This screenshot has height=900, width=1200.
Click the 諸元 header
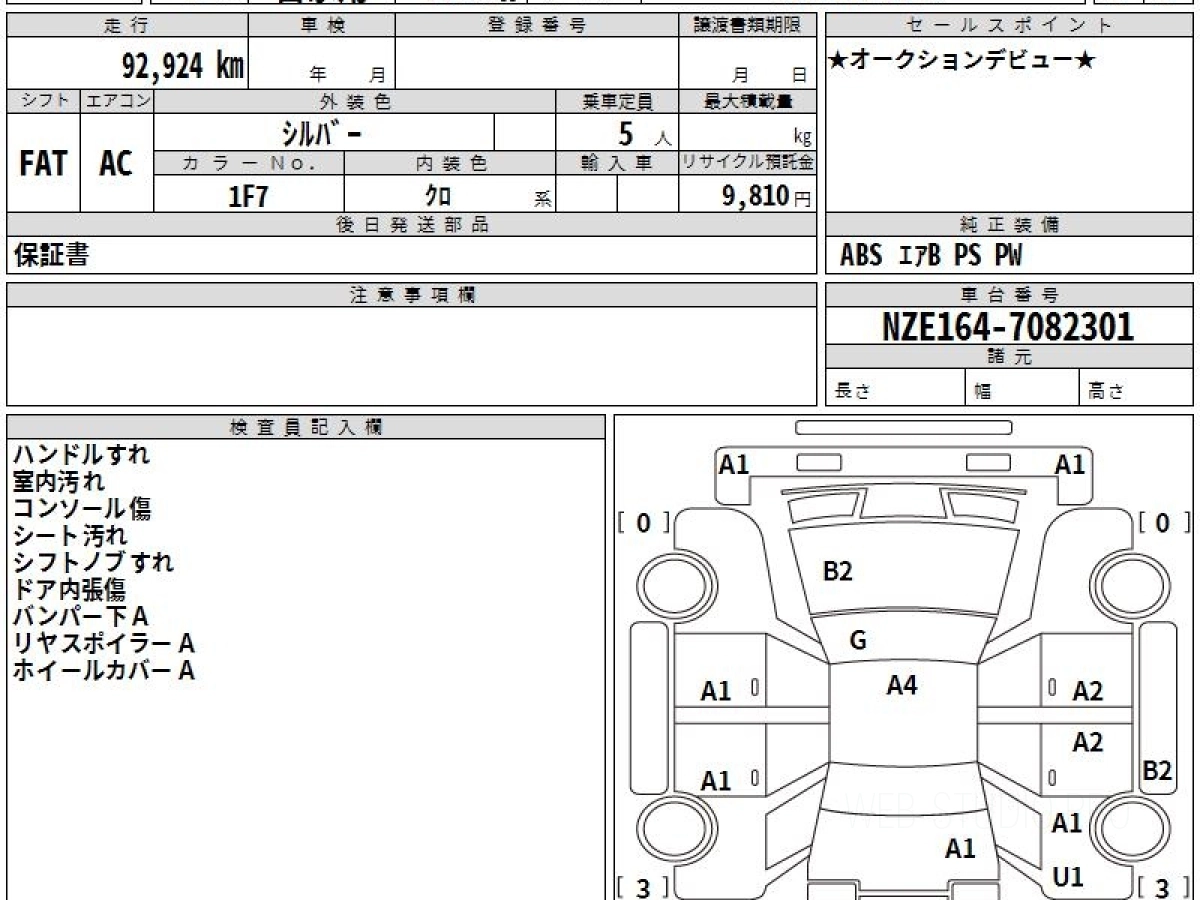1009,357
